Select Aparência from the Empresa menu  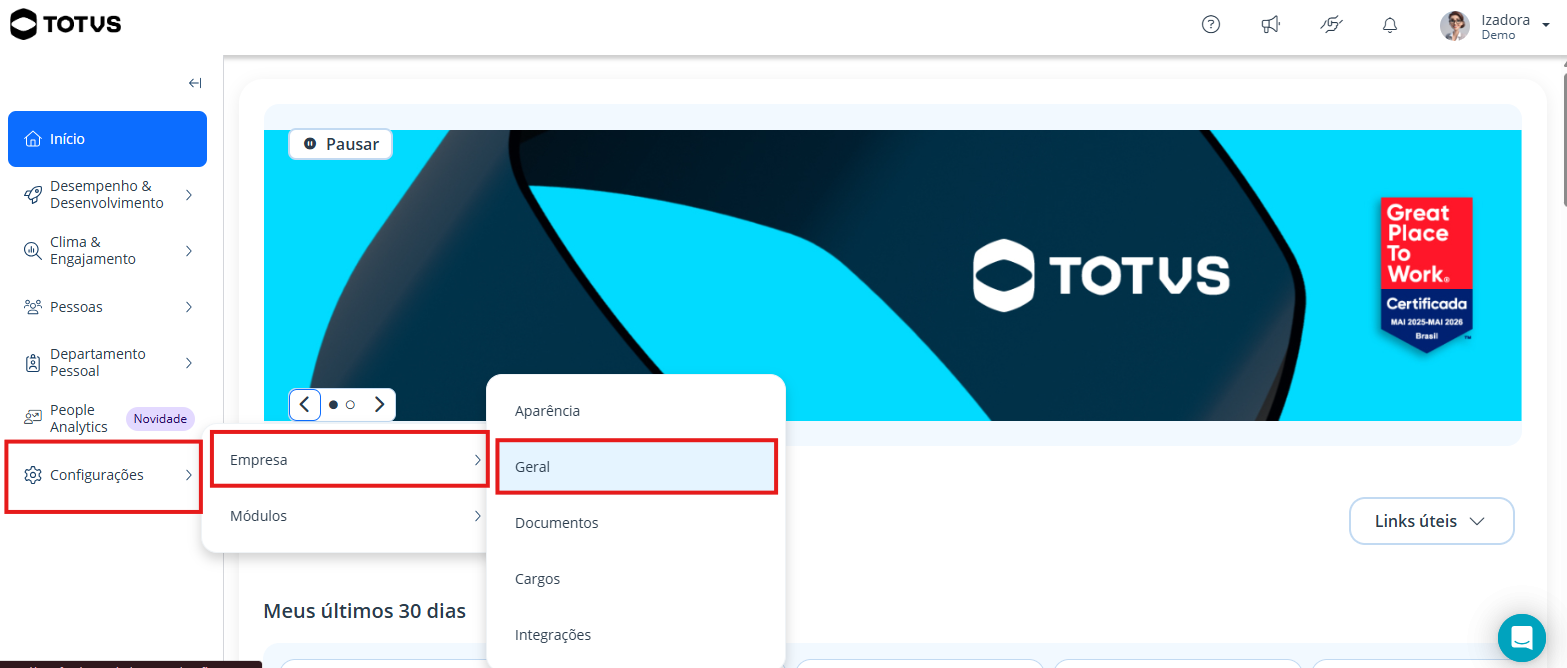coord(636,411)
